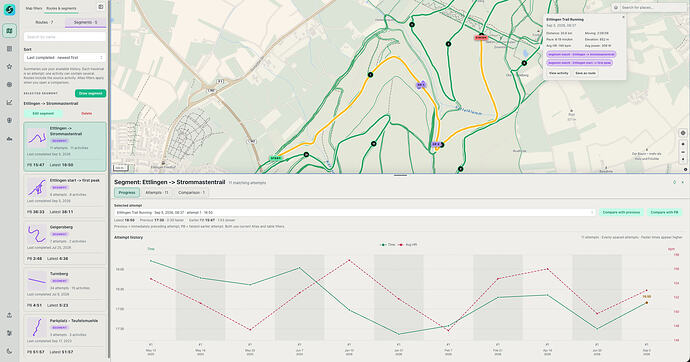Click Compare with previous button
Screen dimensions: 690x362
[621, 212]
